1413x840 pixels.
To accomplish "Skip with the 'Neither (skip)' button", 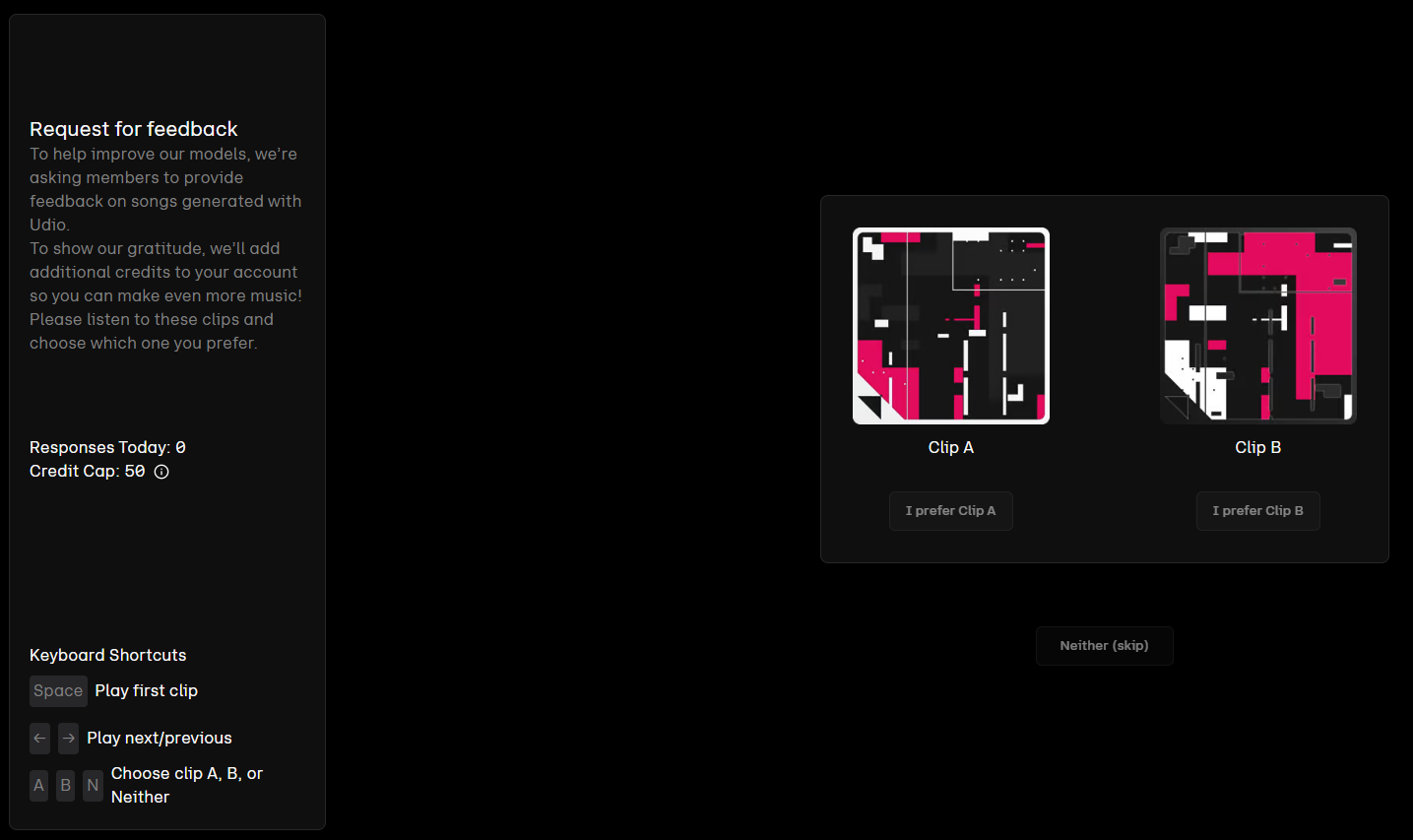I will click(1104, 646).
